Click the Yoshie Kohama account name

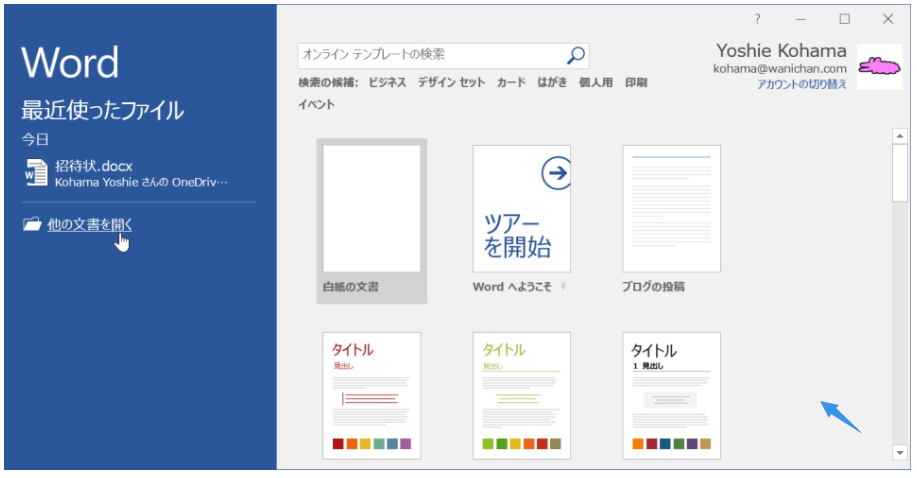click(x=781, y=51)
